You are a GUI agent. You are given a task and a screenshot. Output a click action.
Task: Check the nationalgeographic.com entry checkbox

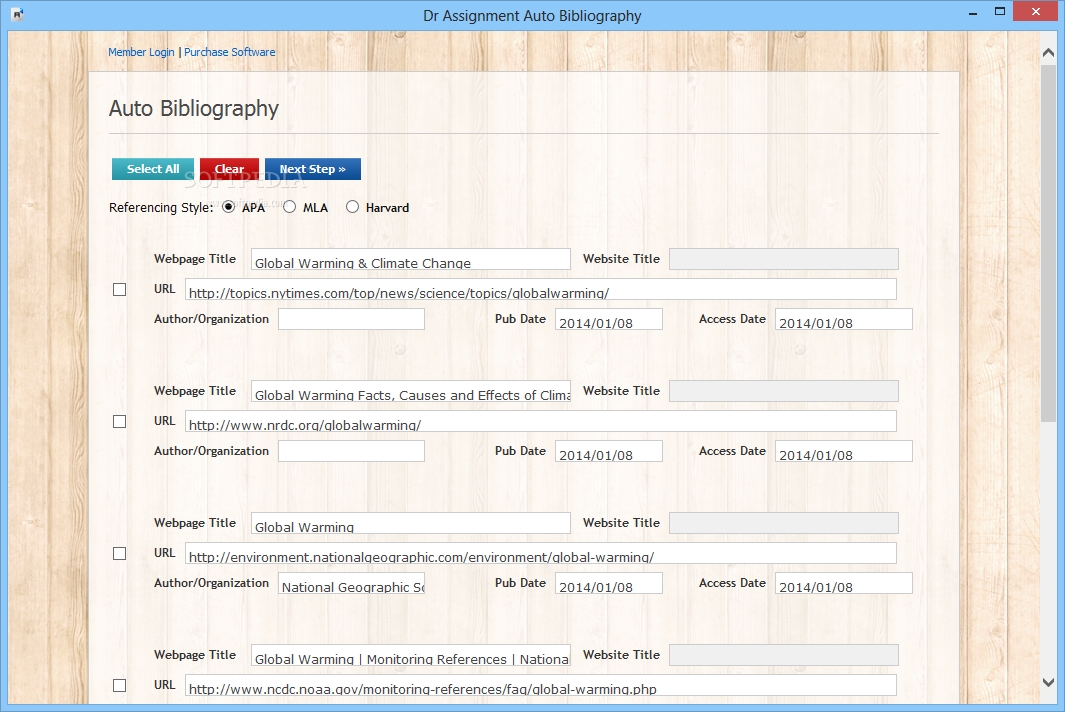(120, 554)
